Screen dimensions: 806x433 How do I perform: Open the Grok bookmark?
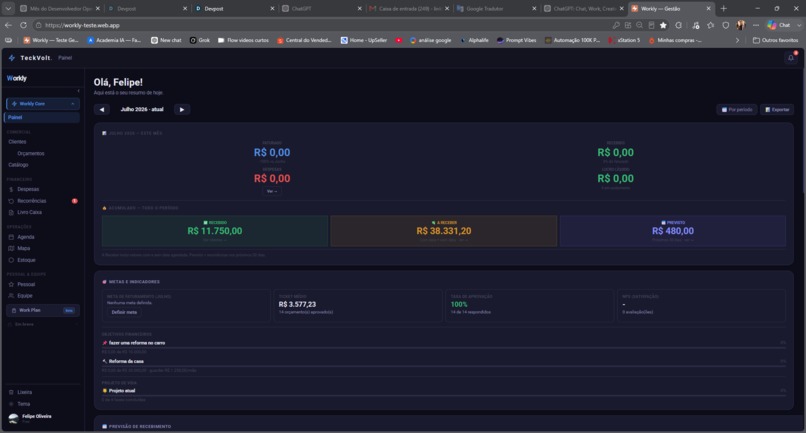(199, 40)
